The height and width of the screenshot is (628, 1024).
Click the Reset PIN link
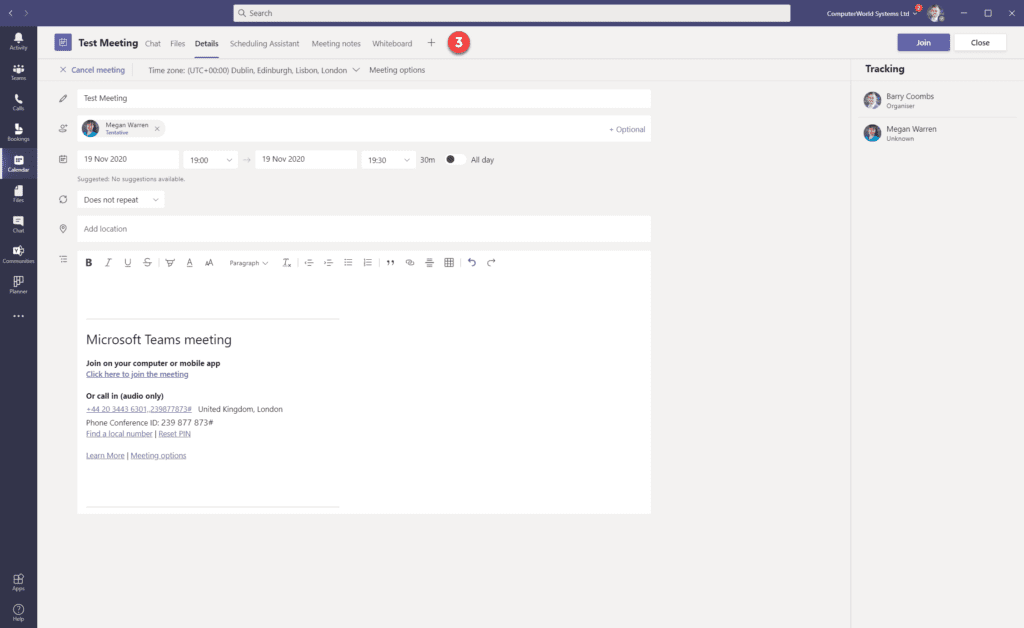click(174, 433)
